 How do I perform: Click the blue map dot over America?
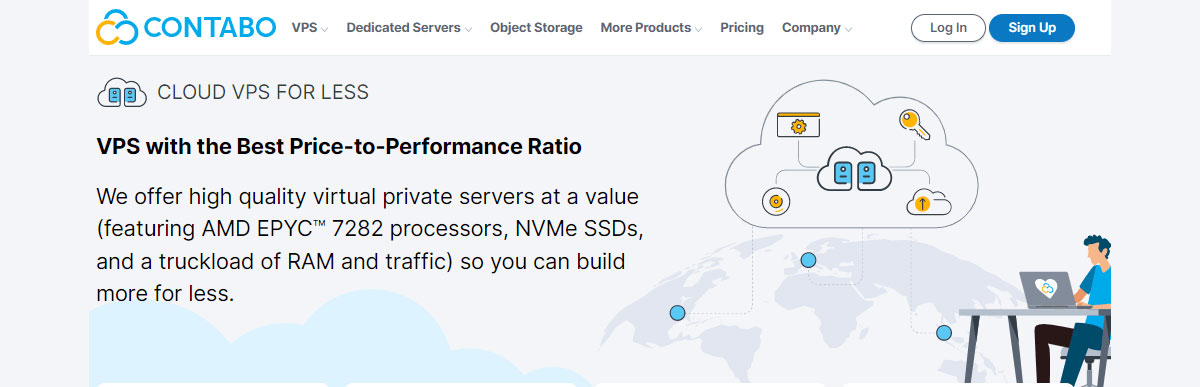pos(677,313)
